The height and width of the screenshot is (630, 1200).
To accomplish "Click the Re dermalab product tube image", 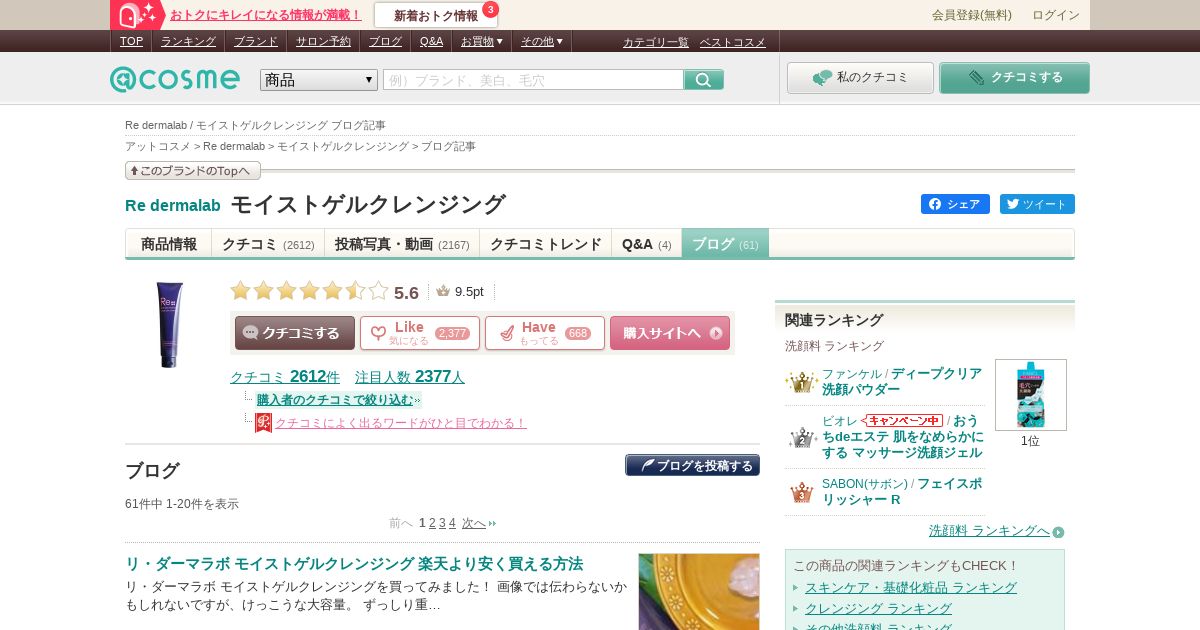I will [x=169, y=324].
